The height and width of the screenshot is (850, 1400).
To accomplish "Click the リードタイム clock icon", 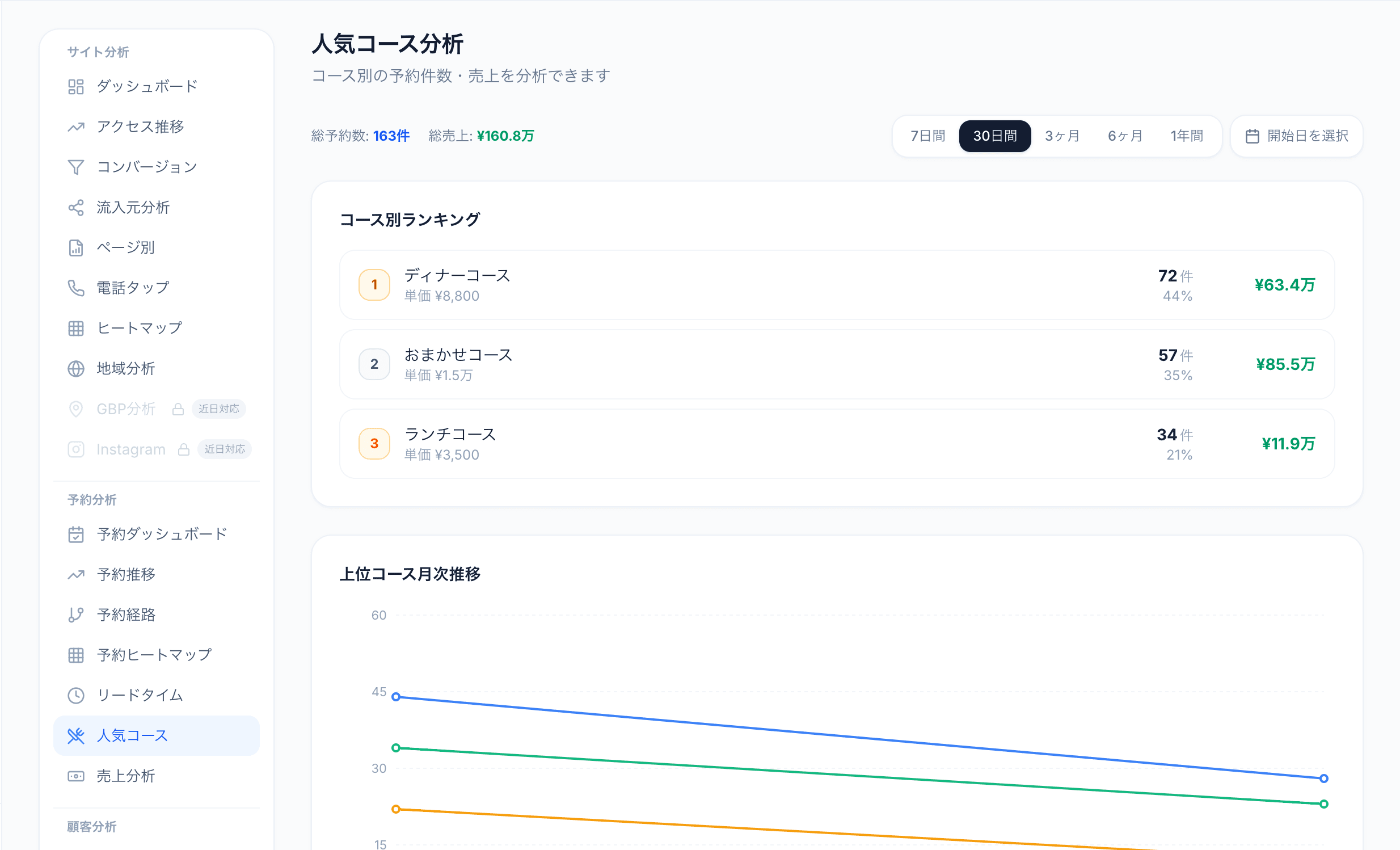I will [75, 695].
